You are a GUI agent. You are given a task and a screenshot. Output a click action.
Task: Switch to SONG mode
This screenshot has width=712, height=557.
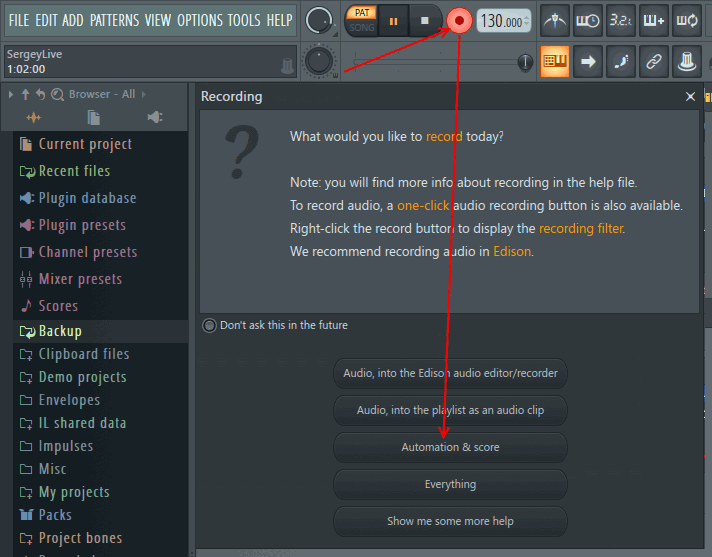[x=361, y=28]
